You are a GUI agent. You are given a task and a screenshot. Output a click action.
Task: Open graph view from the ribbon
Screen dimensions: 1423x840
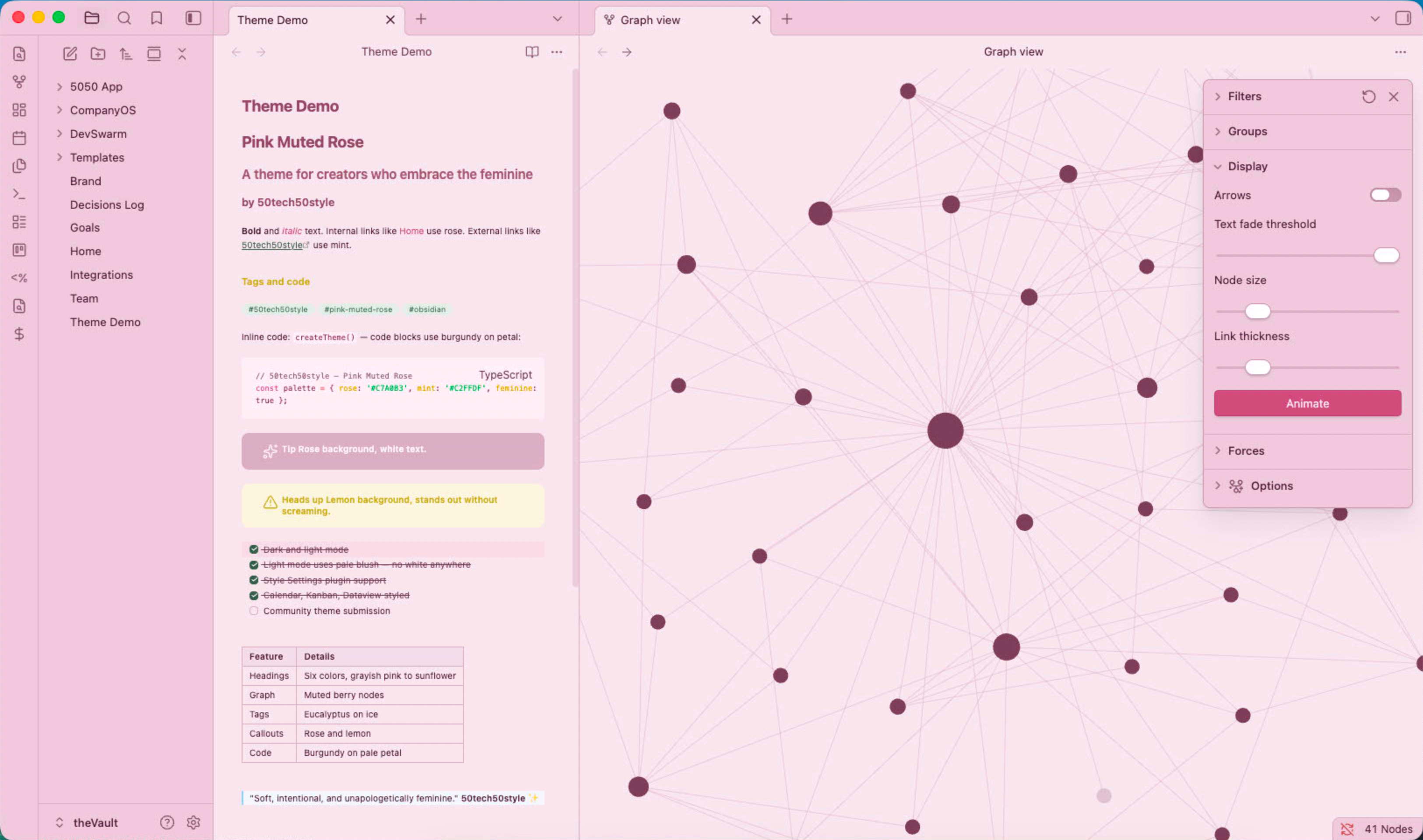[x=19, y=81]
